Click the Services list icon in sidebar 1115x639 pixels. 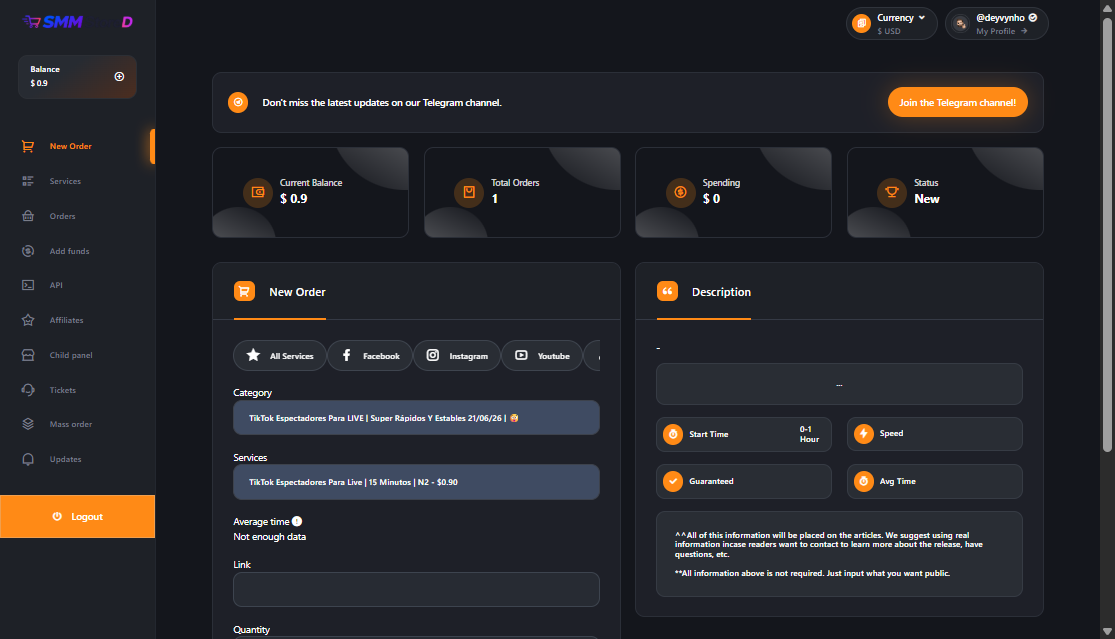click(x=28, y=181)
